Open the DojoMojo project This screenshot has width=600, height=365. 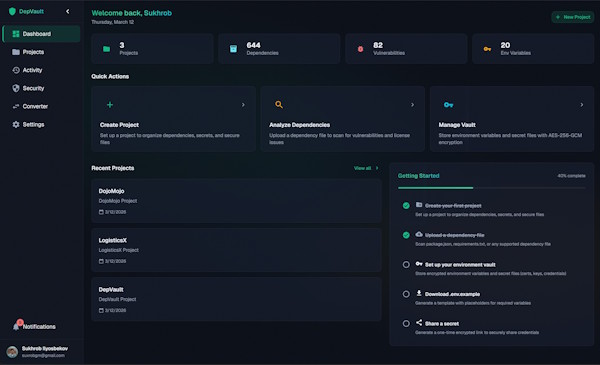pos(236,201)
